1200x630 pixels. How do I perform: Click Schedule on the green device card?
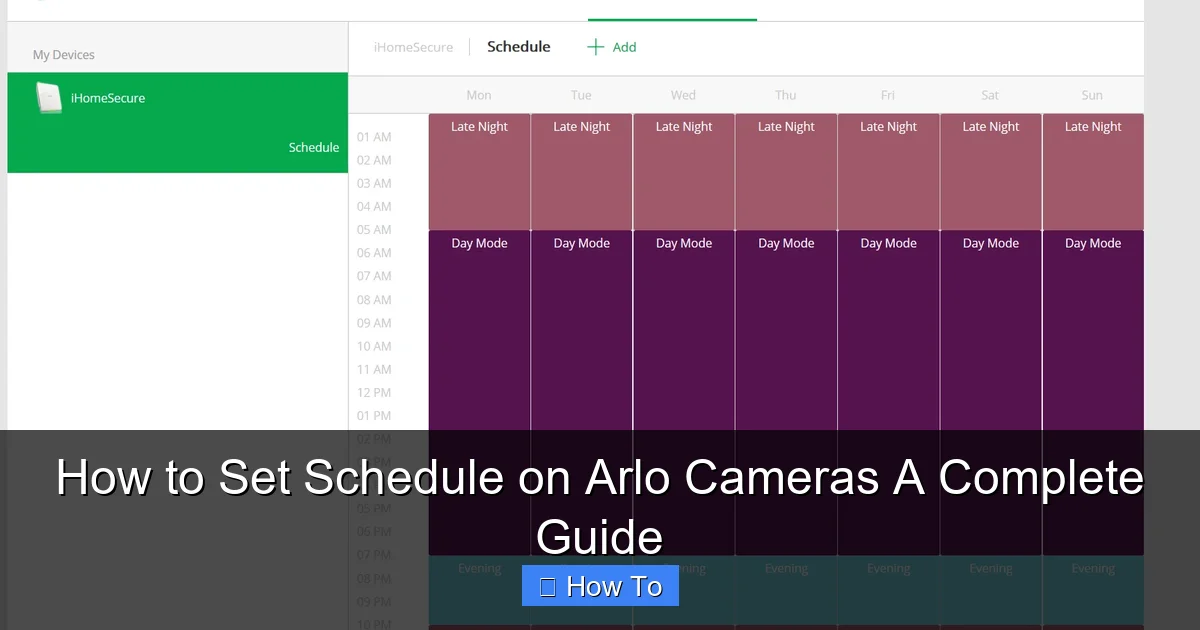[x=313, y=147]
